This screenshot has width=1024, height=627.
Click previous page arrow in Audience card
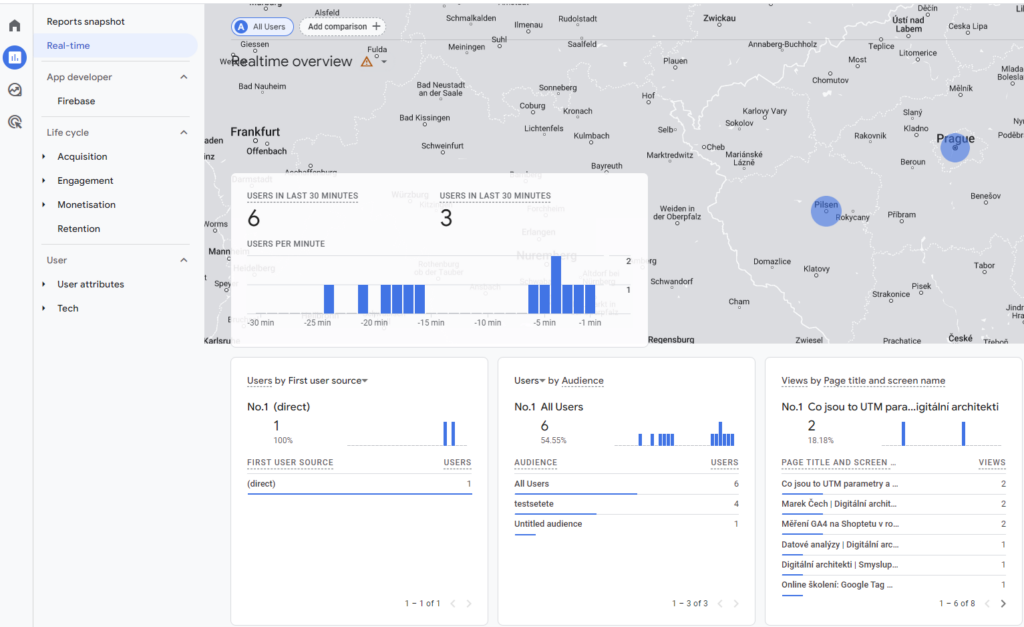720,603
